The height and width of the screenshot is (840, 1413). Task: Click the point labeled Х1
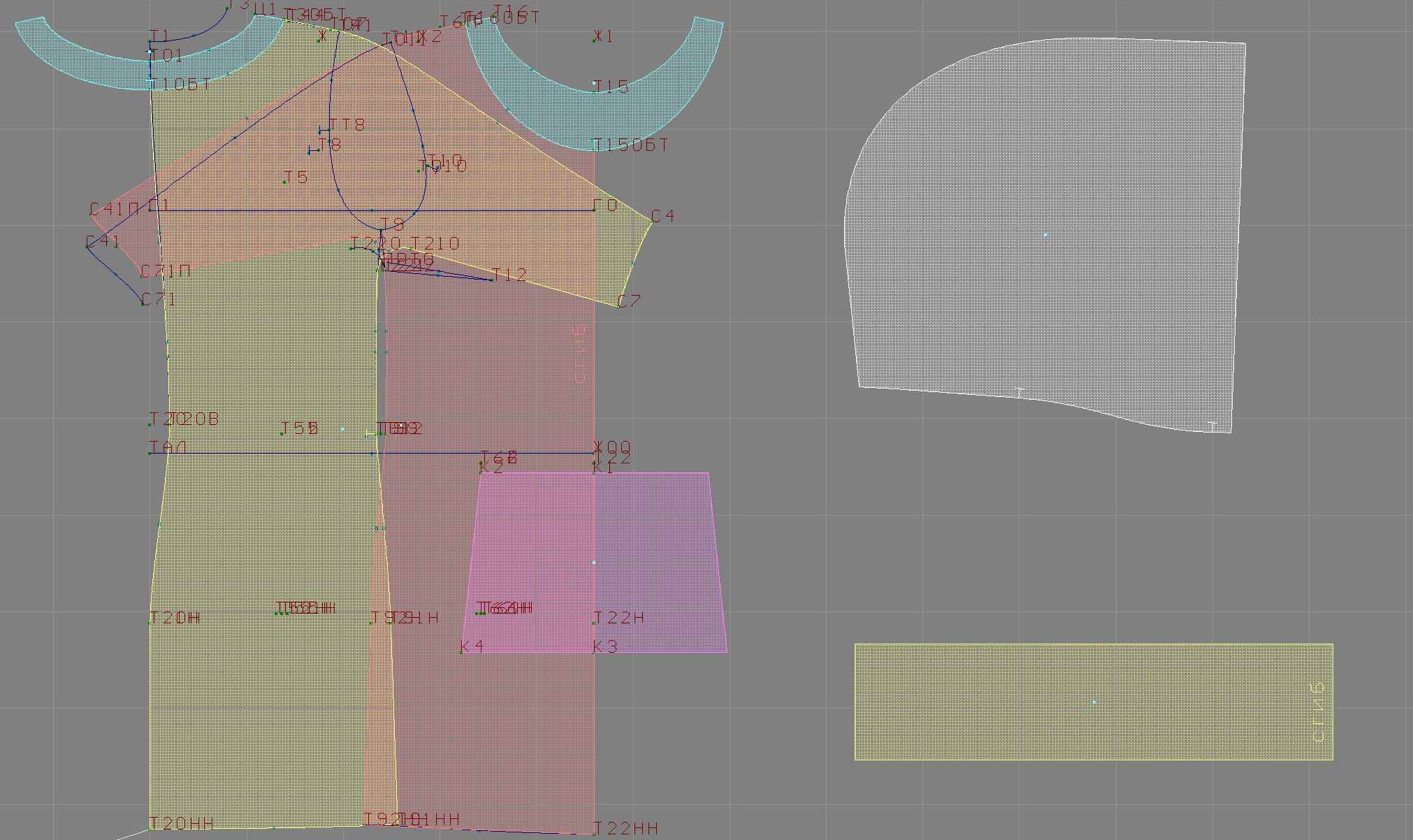click(595, 41)
